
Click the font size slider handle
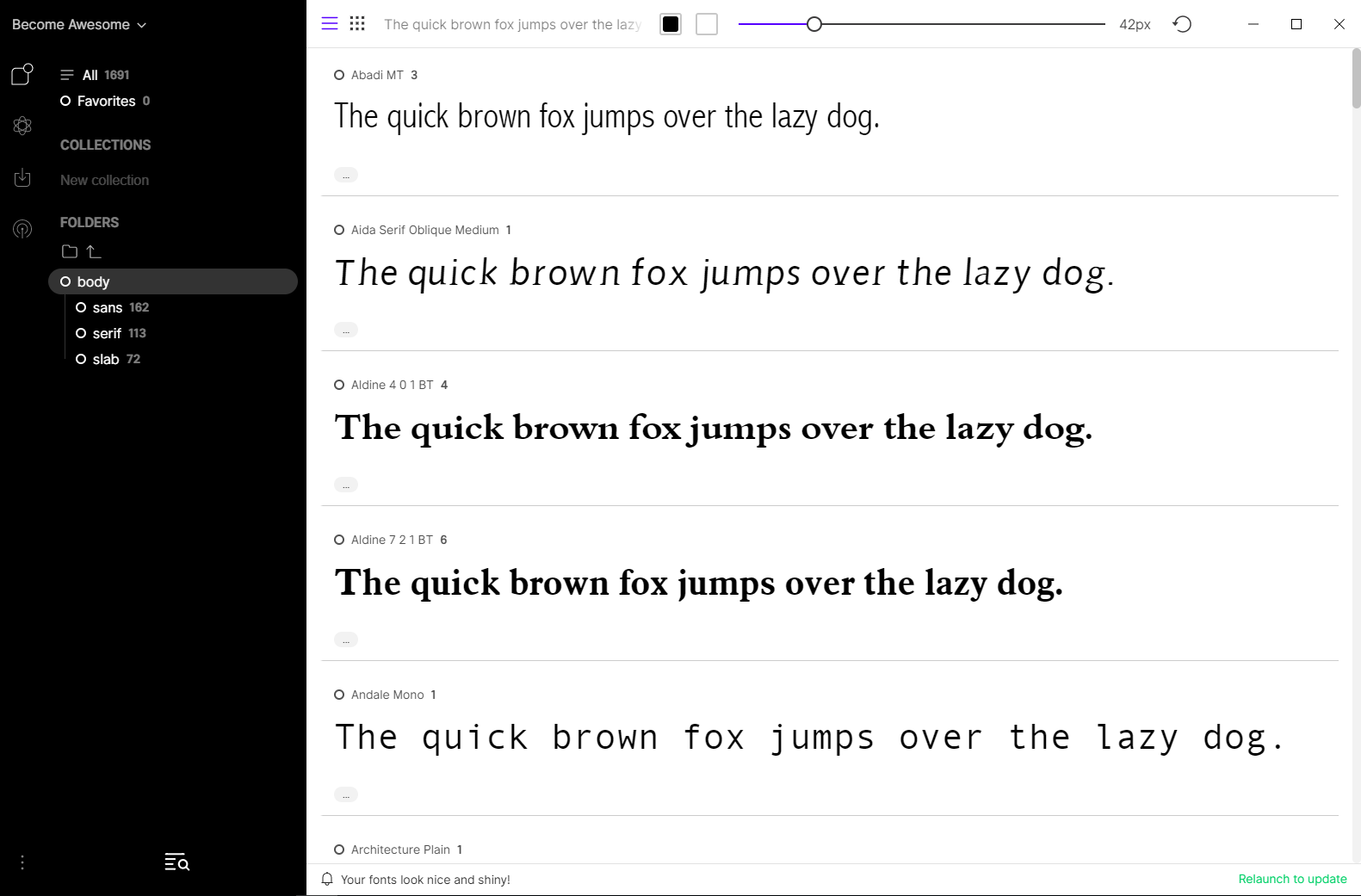click(814, 24)
